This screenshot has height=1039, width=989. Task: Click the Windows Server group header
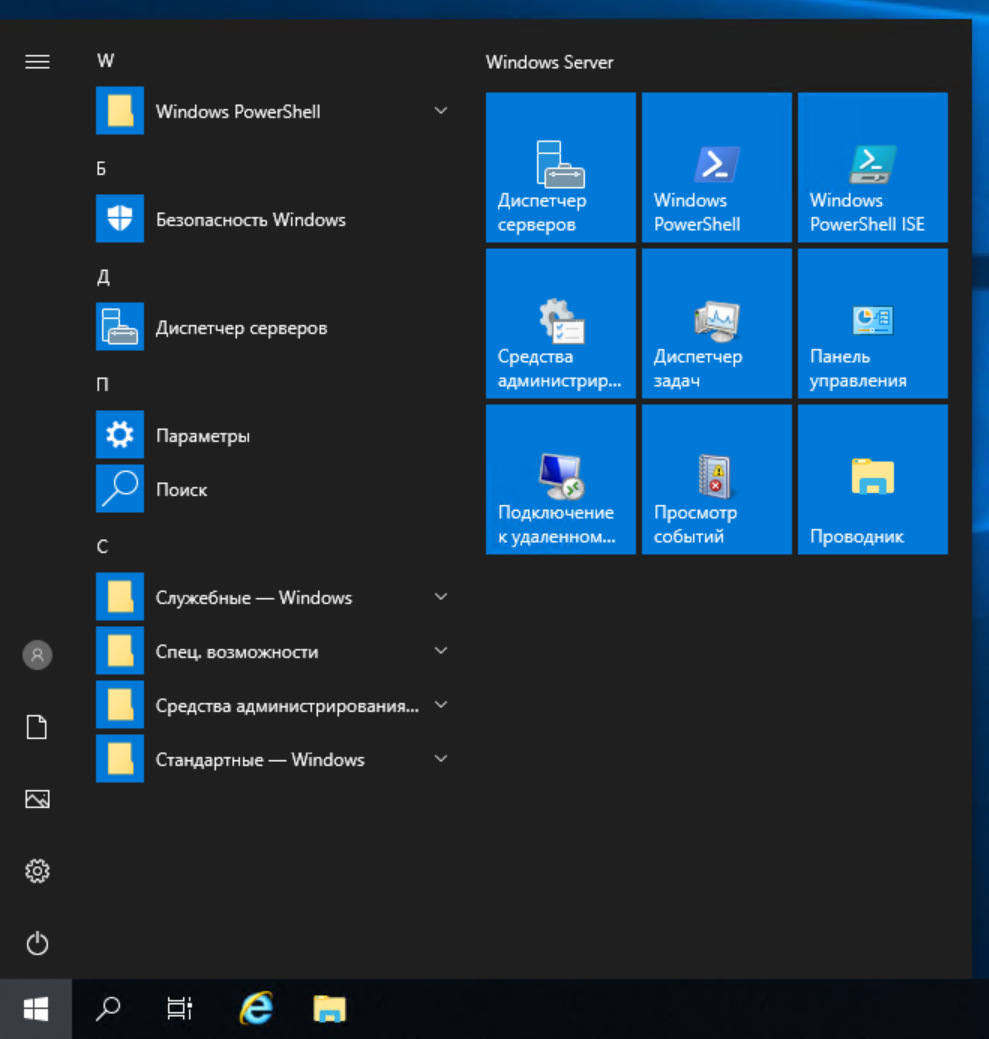pyautogui.click(x=549, y=62)
